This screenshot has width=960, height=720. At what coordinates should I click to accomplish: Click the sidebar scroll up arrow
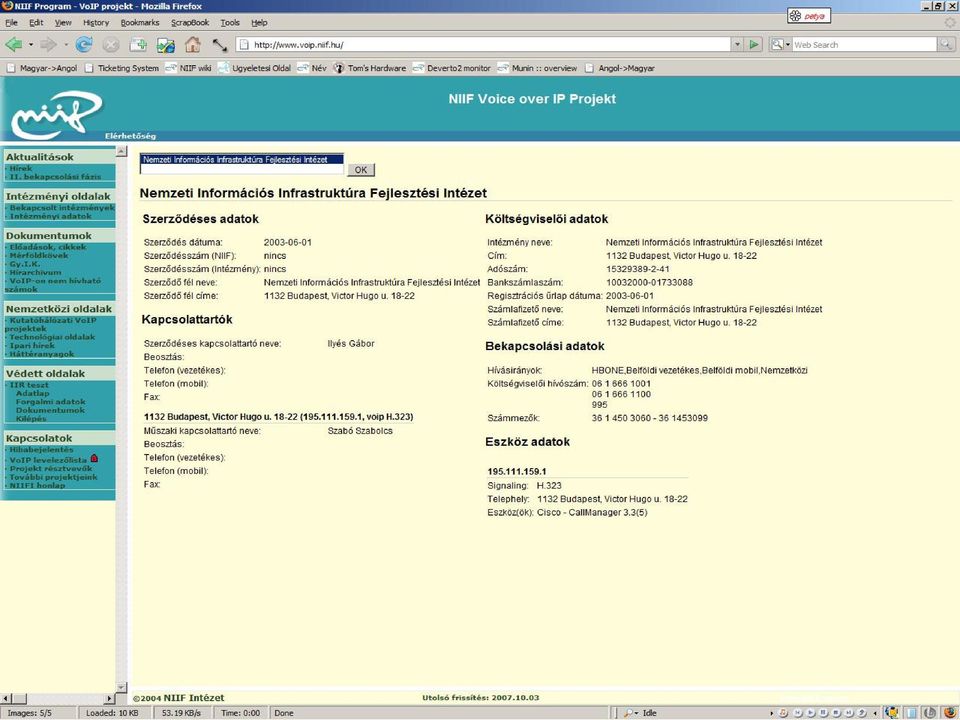coord(121,151)
